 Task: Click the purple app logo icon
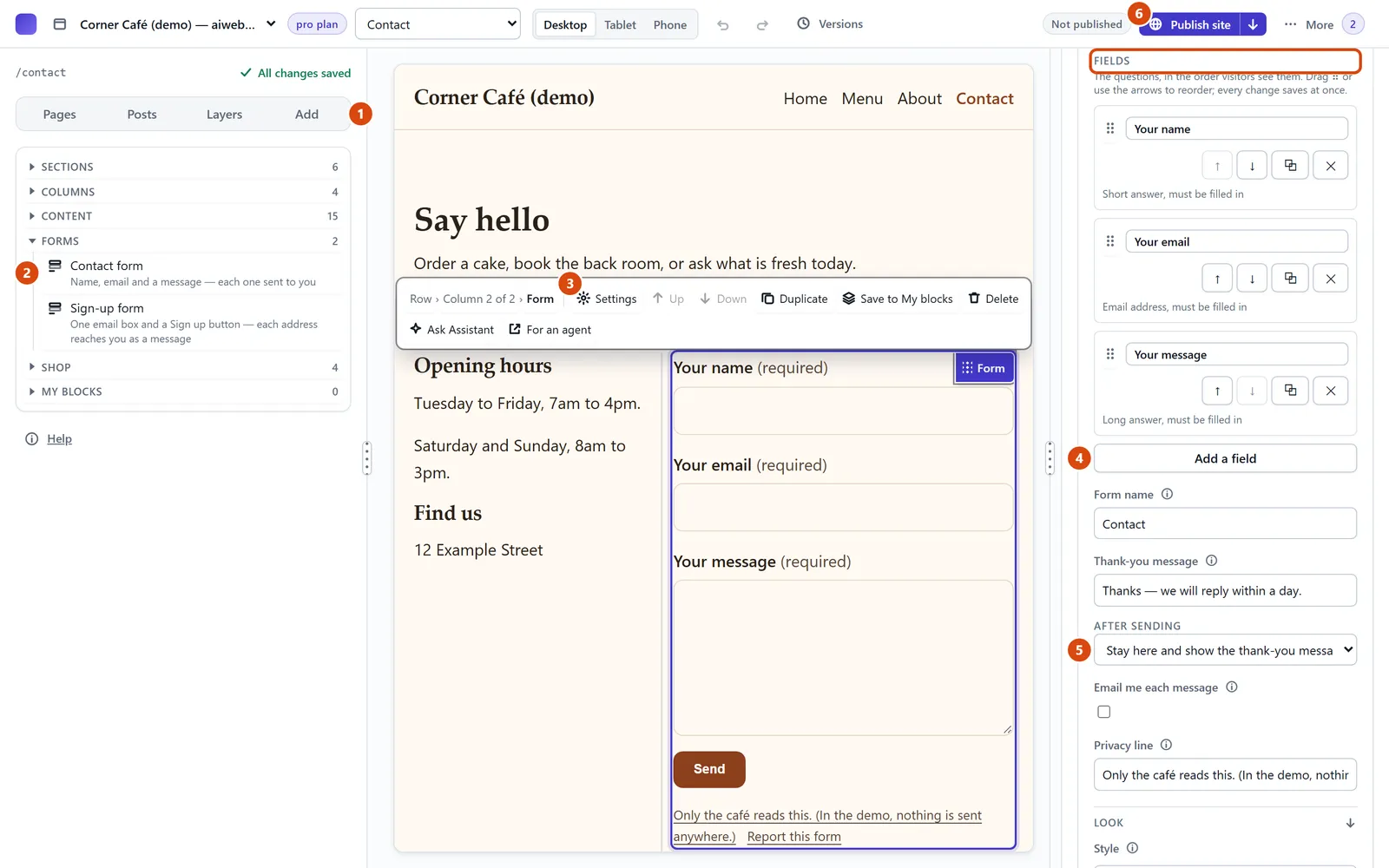click(x=26, y=24)
